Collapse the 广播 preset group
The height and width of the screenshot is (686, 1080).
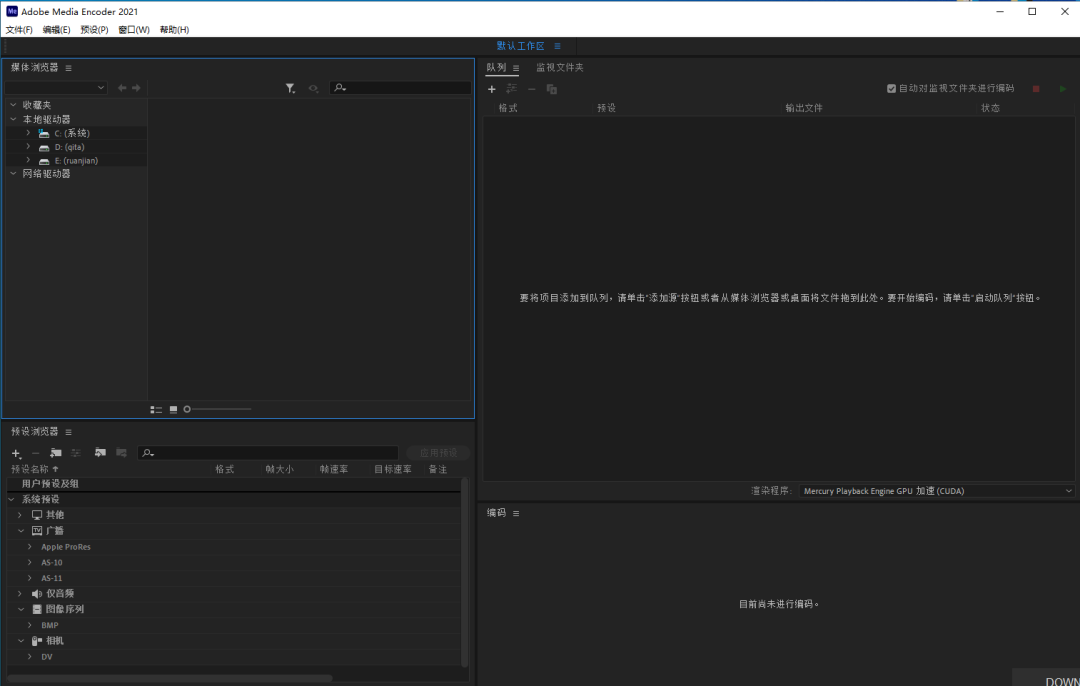click(x=21, y=531)
